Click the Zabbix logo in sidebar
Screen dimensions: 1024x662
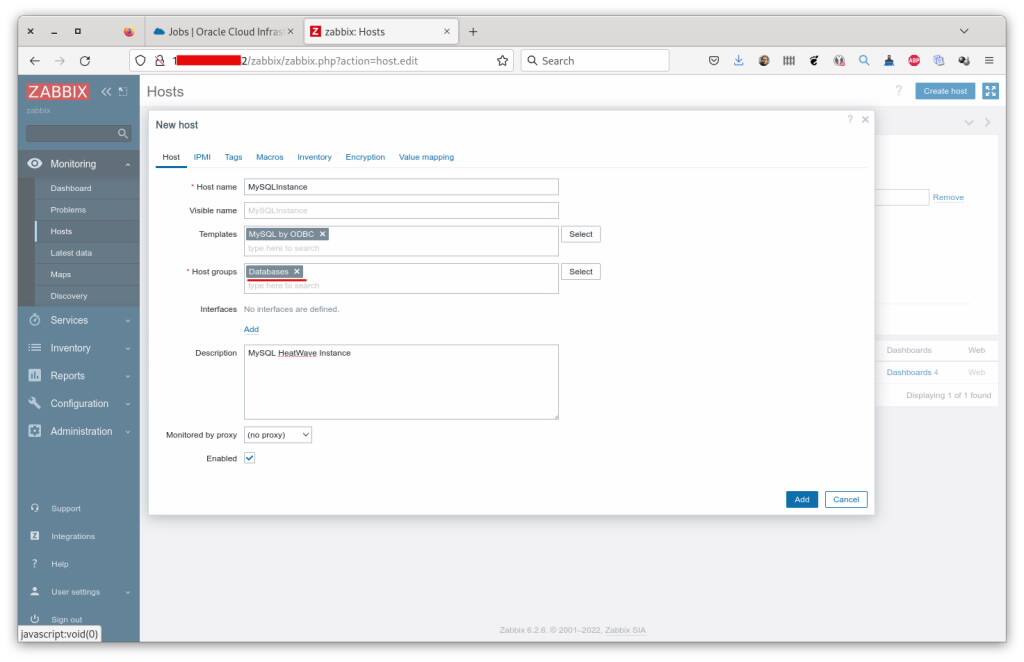57,91
